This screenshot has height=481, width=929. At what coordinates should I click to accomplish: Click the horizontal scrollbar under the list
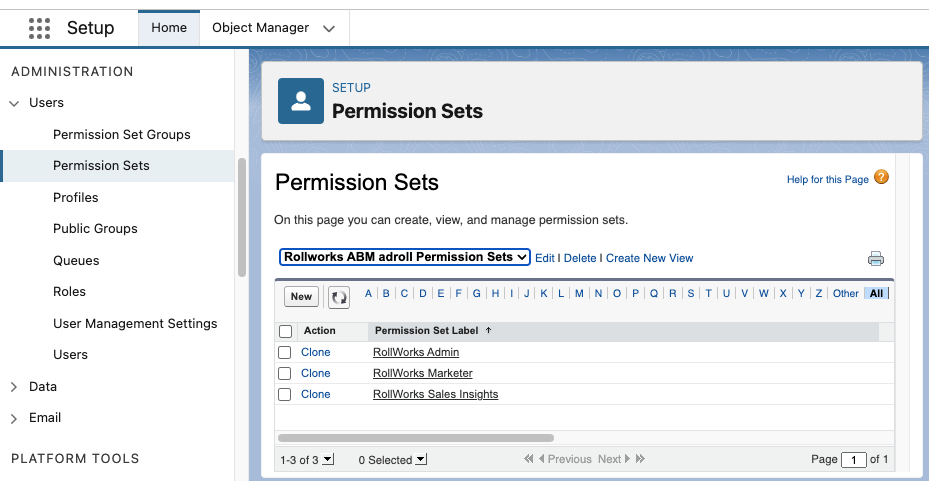click(x=416, y=438)
